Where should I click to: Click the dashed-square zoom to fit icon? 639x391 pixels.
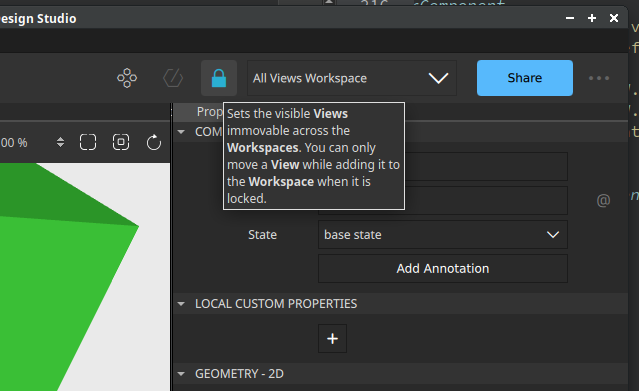pos(88,142)
